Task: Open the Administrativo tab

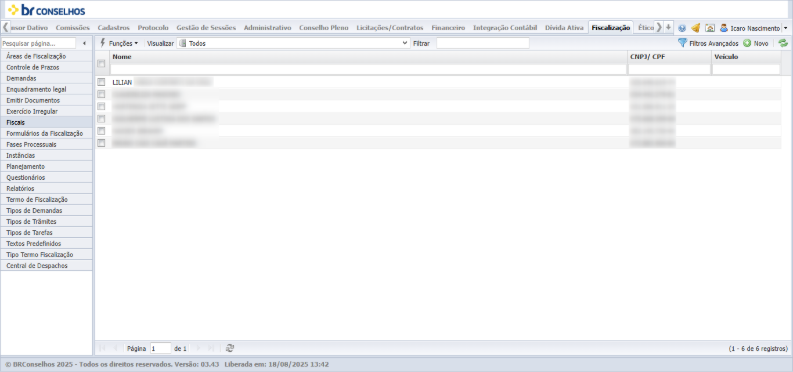Action: [268, 28]
